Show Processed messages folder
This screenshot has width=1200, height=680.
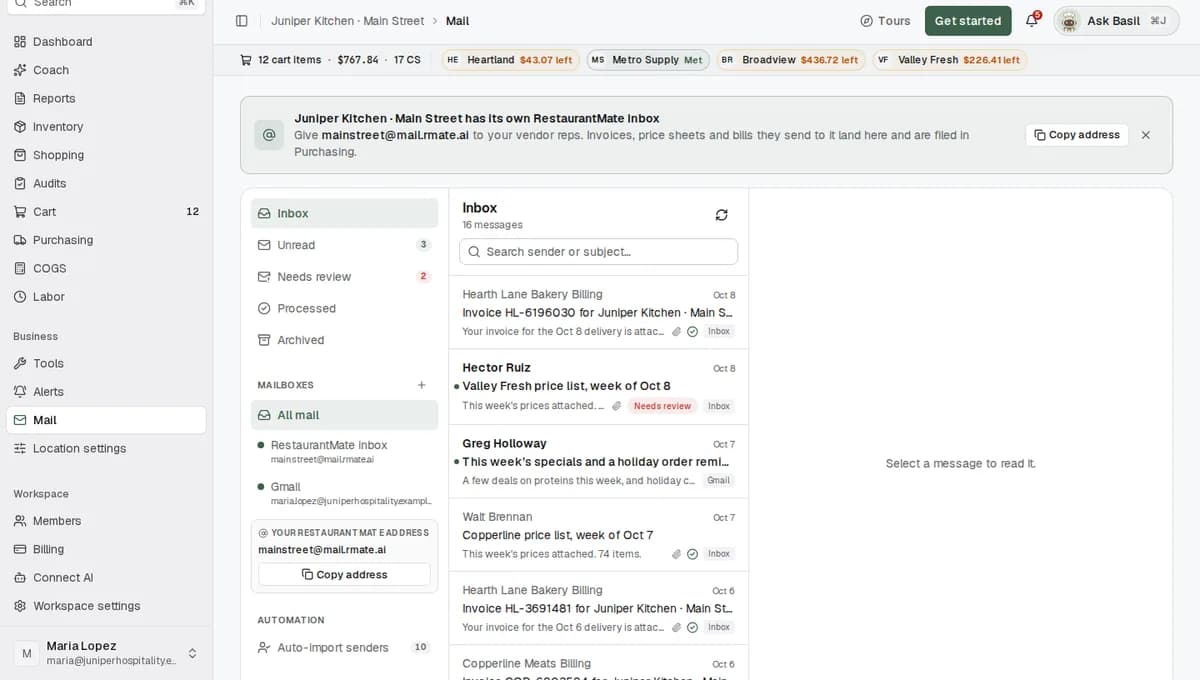(344, 309)
